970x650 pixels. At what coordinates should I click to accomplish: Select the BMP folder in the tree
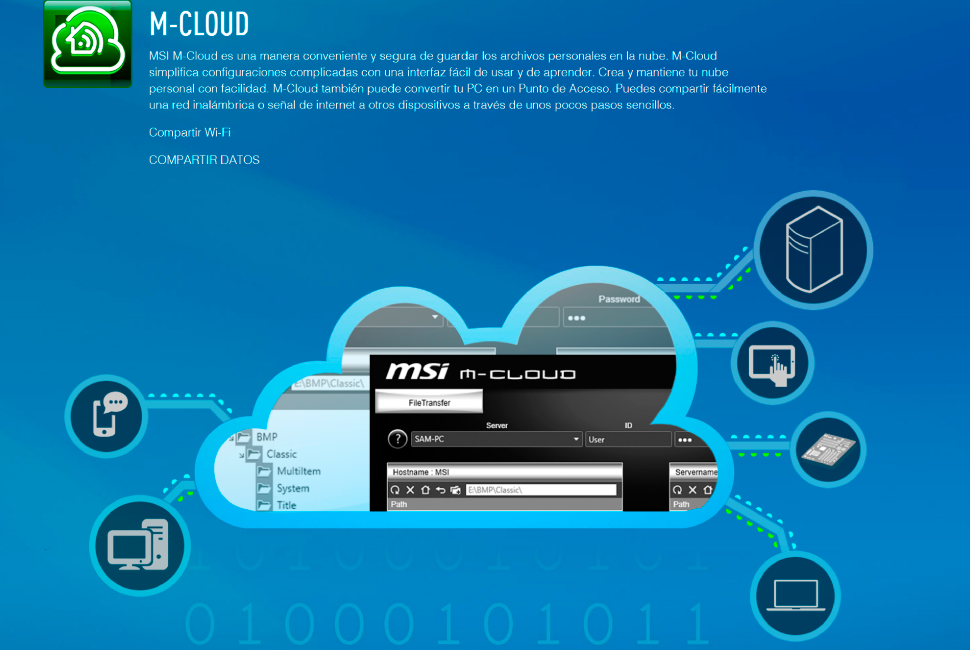266,437
